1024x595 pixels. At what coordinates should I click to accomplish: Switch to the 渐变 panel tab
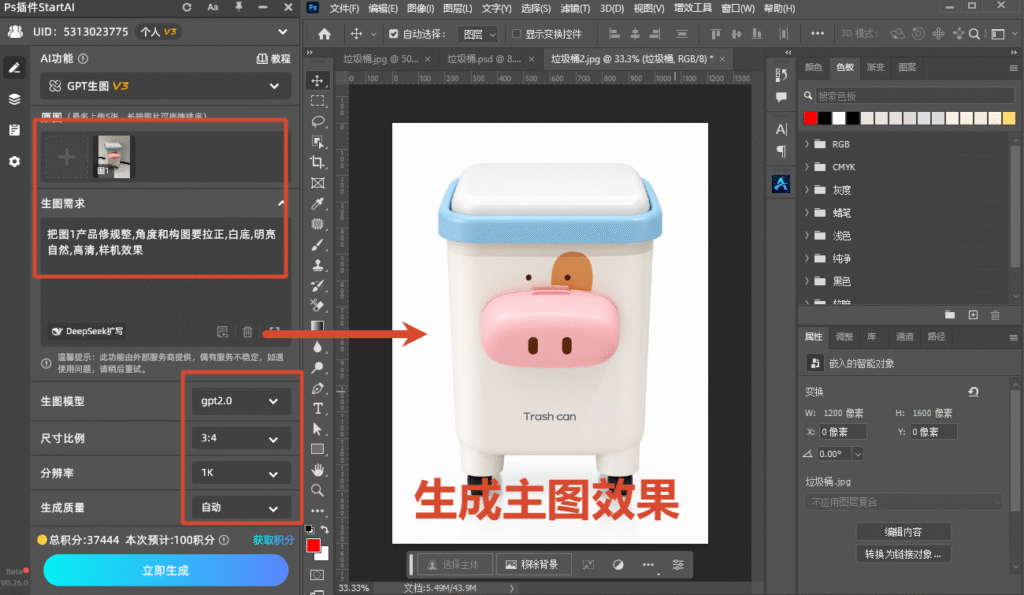pos(876,67)
